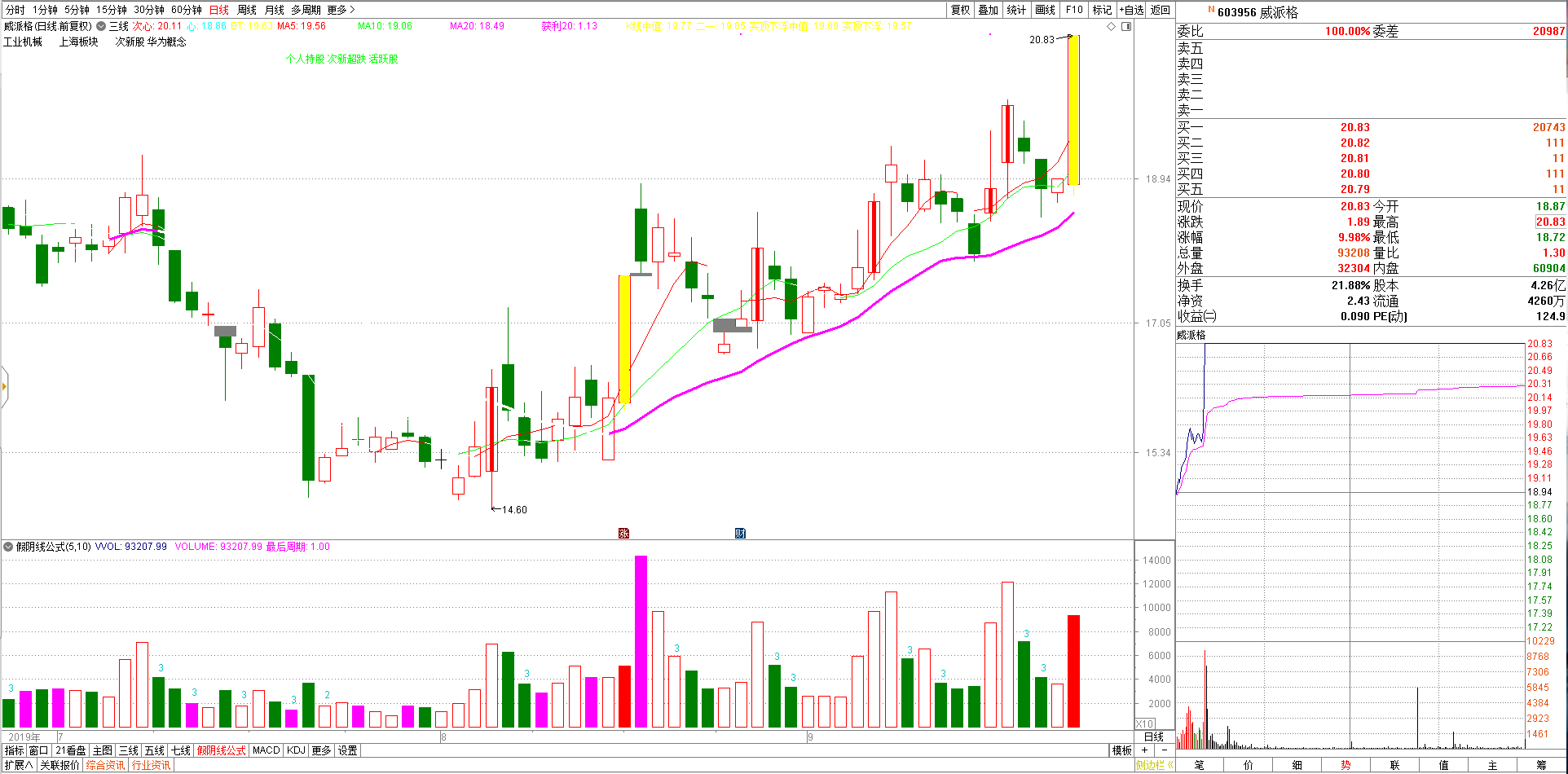Click the red 涨 marker icon
This screenshot has width=1568, height=774.
tap(623, 533)
